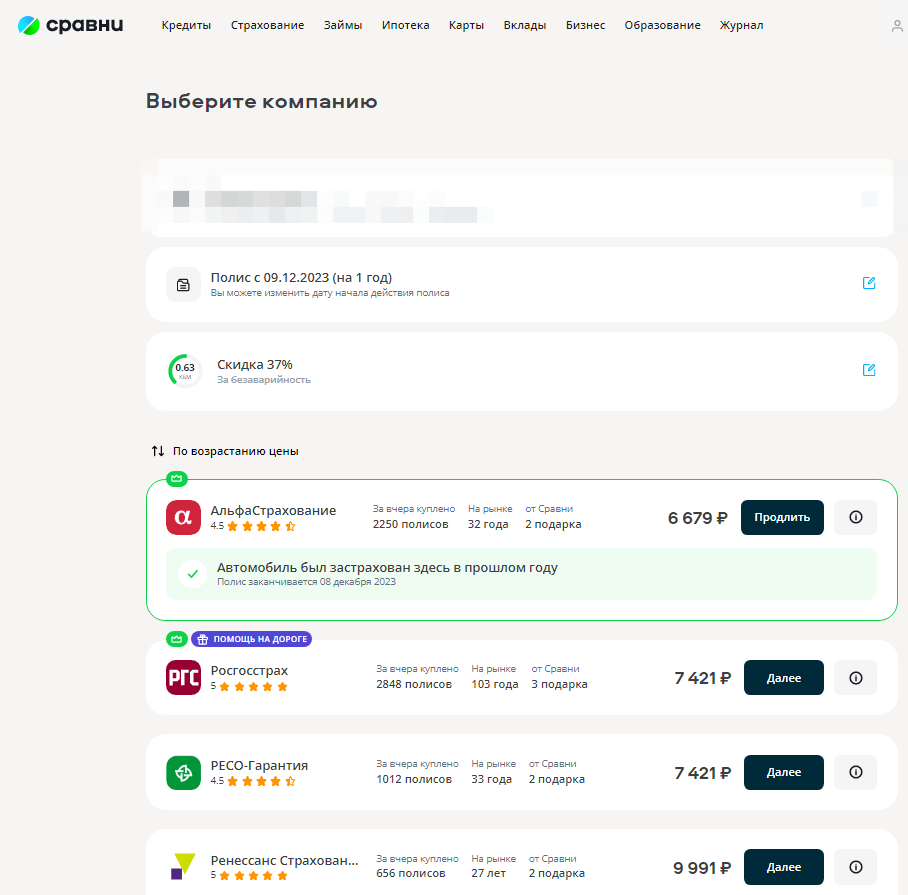This screenshot has width=908, height=895.
Task: Open the Вклады menu
Action: point(525,25)
